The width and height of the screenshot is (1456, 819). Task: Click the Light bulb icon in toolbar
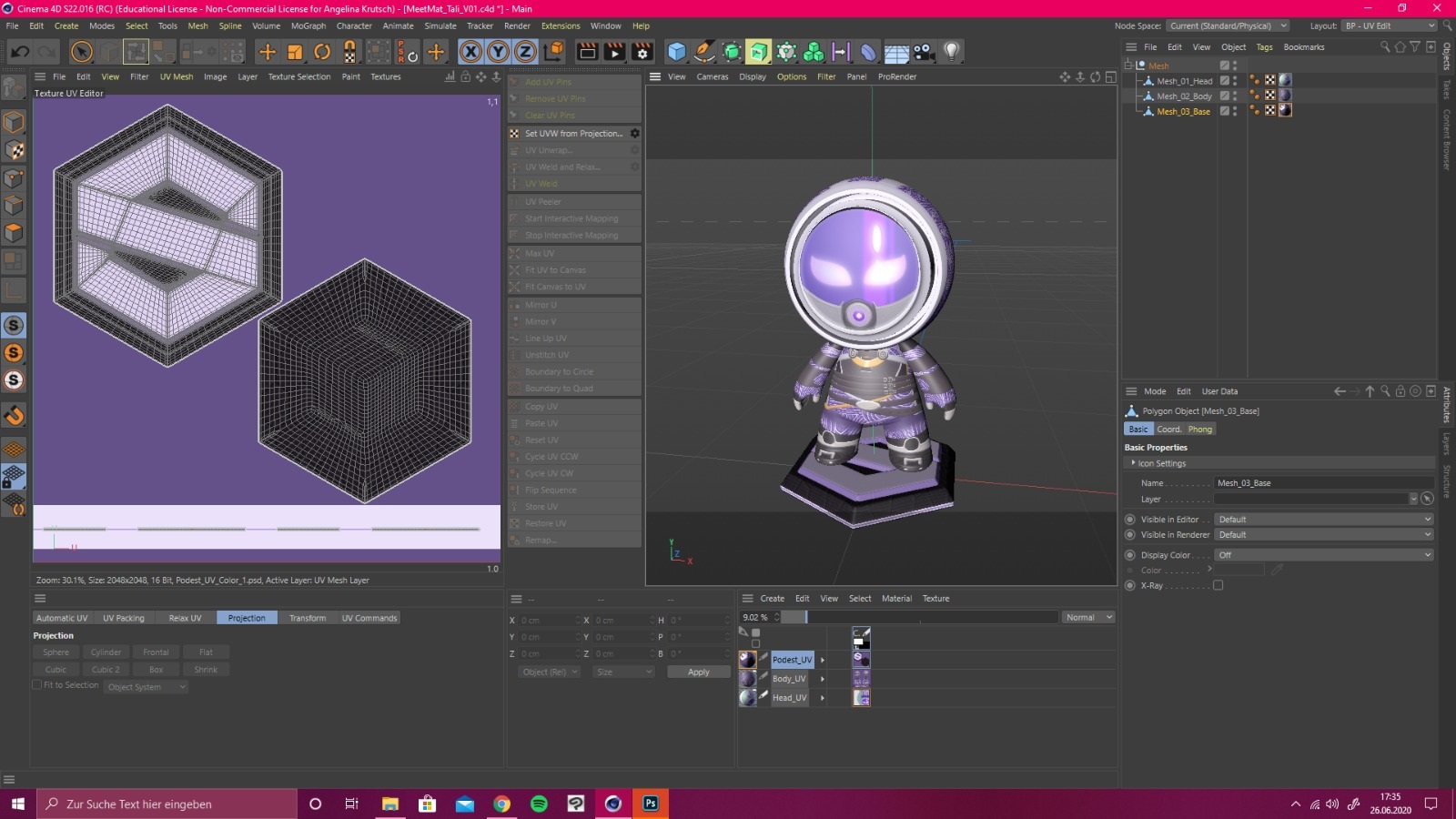[x=951, y=52]
